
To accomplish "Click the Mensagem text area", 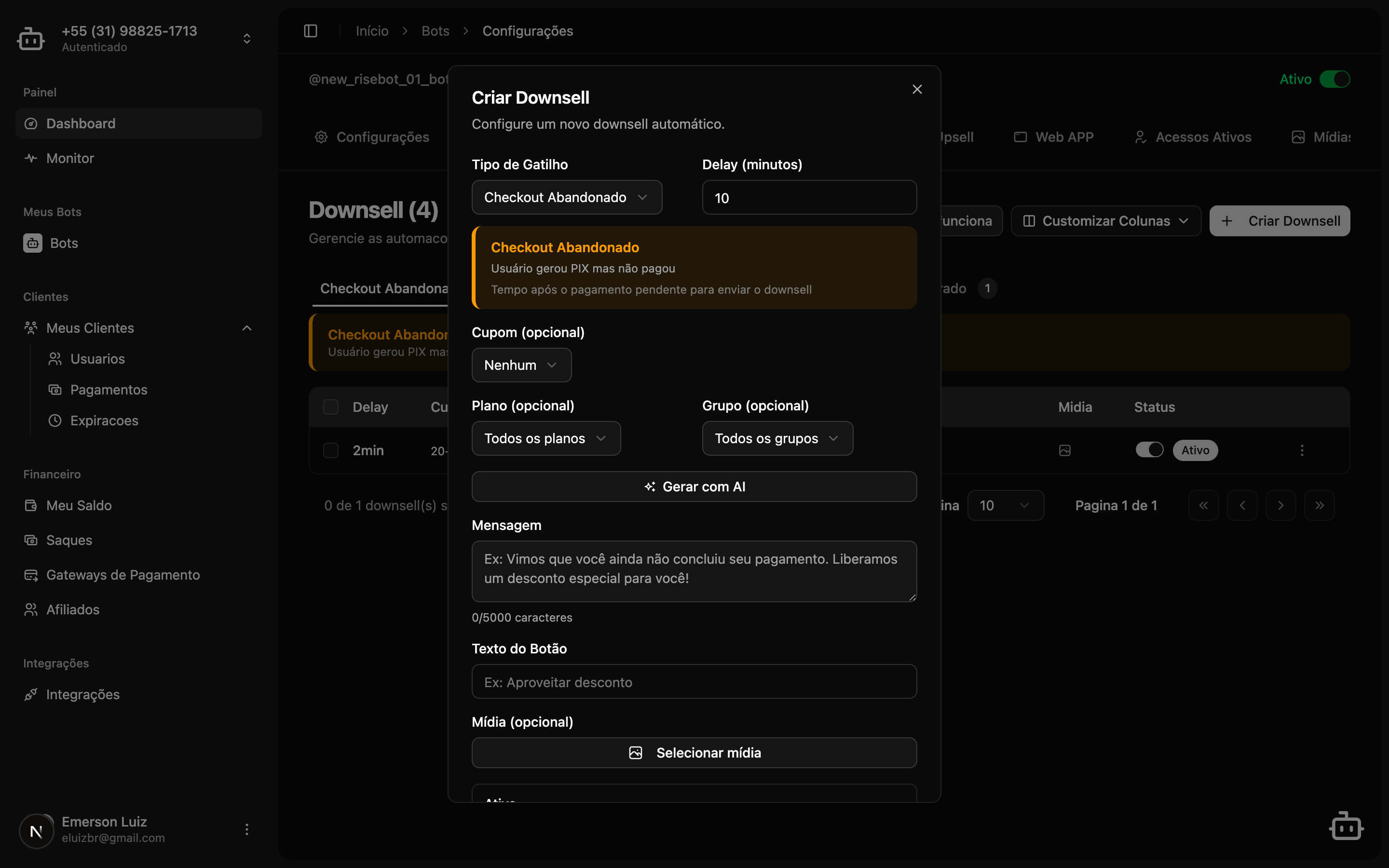I will [x=694, y=571].
